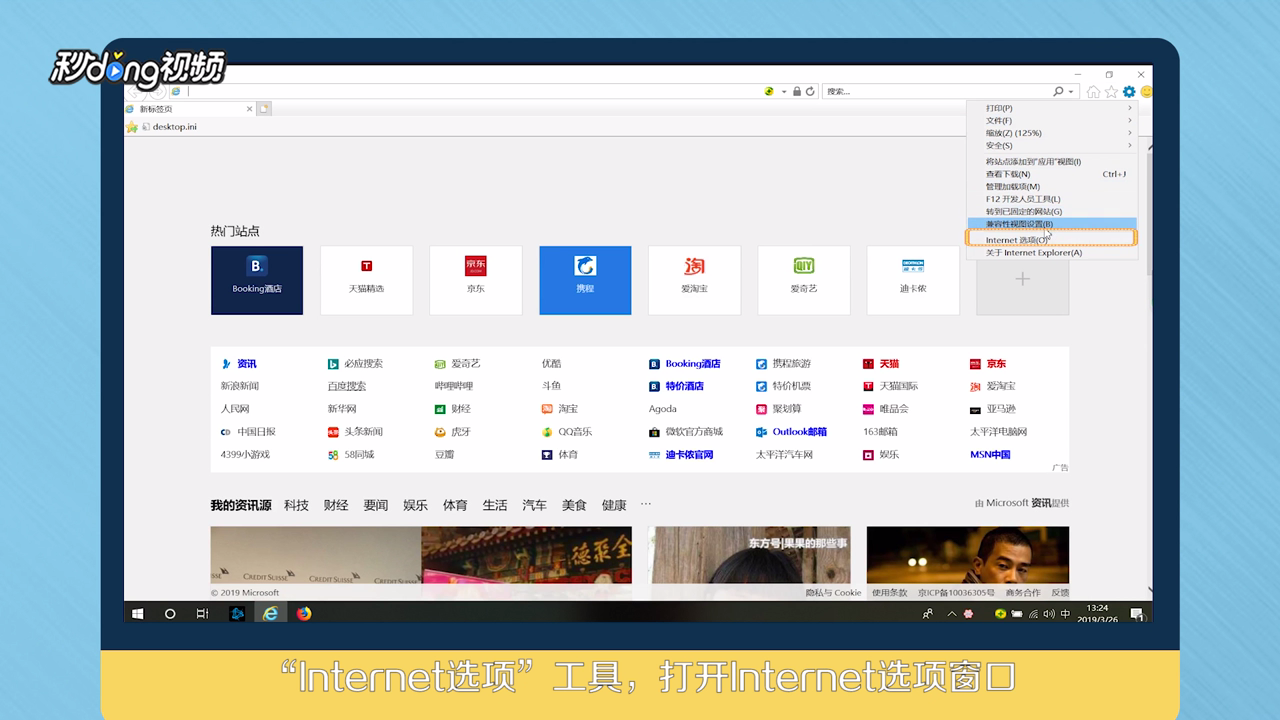
Task: Expand the address bar dropdown arrow
Action: 784,91
